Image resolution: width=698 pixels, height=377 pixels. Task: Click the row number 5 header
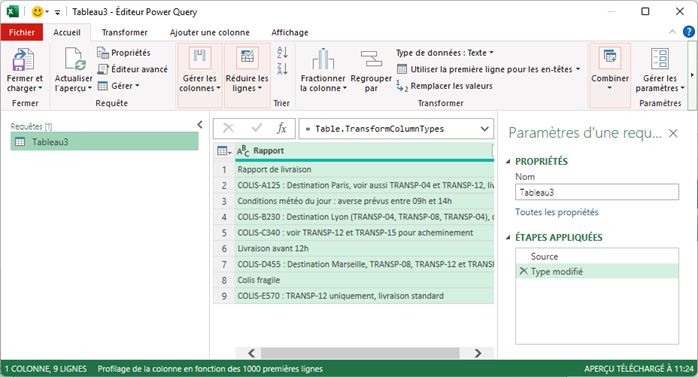coord(224,232)
